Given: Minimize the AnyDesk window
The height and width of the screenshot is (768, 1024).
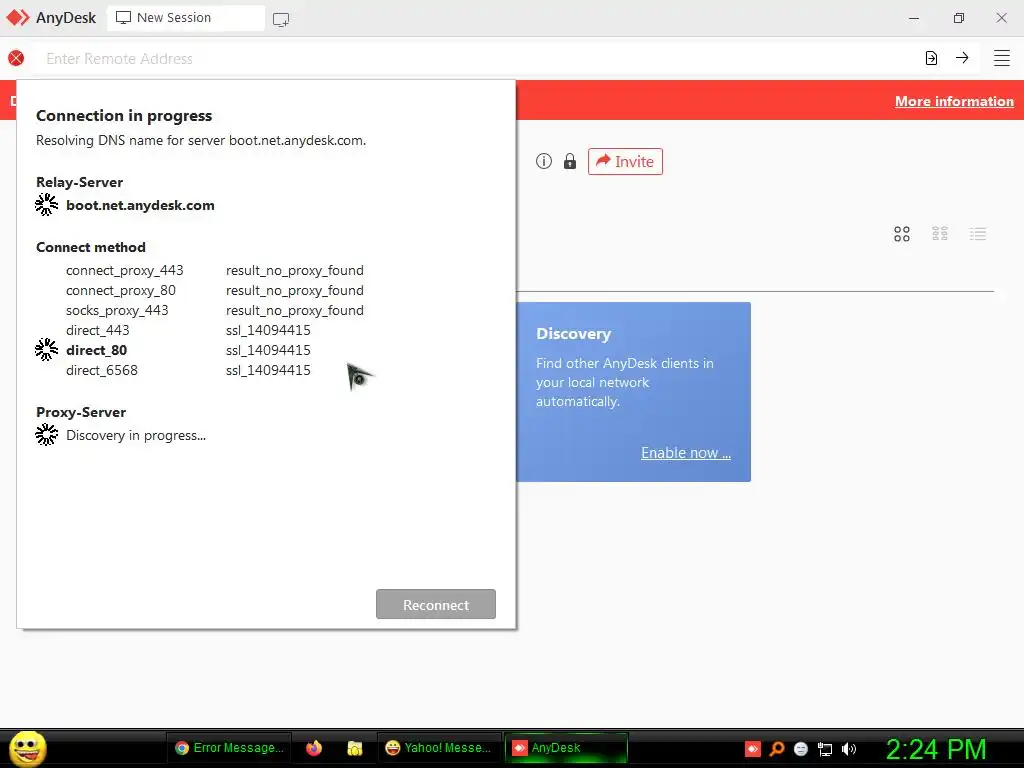Looking at the screenshot, I should coord(914,18).
